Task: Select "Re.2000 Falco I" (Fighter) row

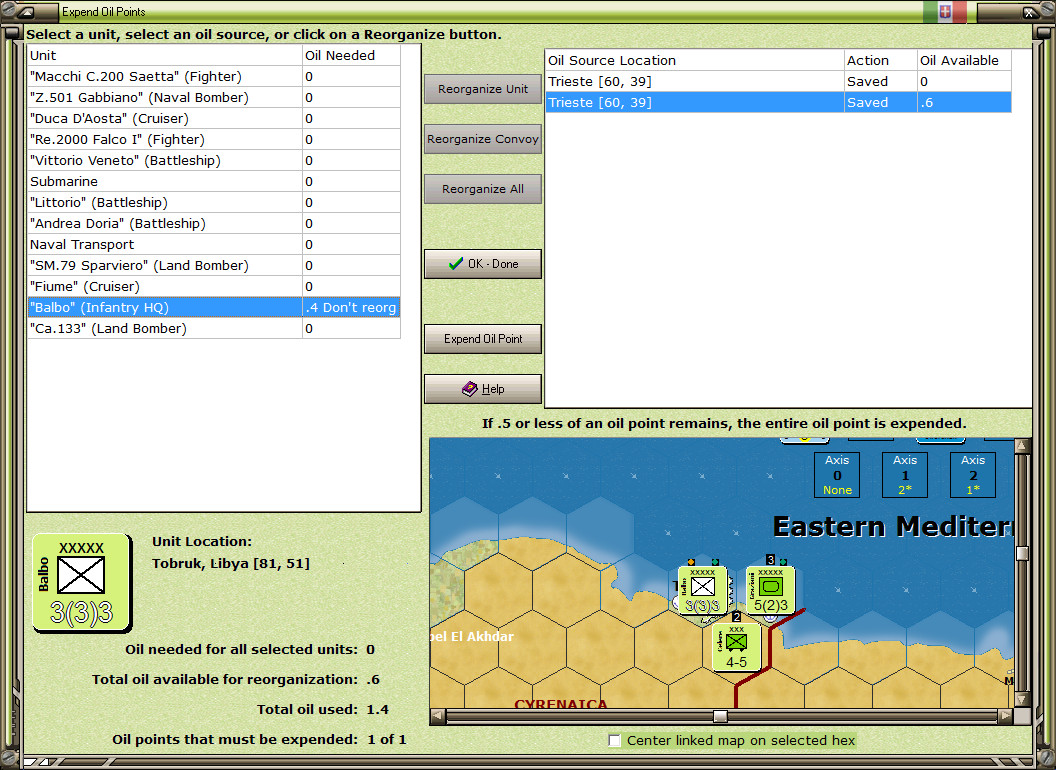Action: tap(214, 139)
